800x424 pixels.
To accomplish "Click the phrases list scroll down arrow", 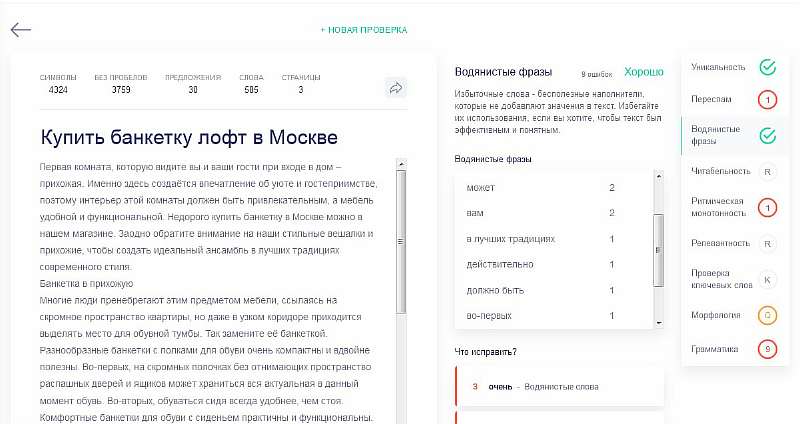I will (x=659, y=322).
